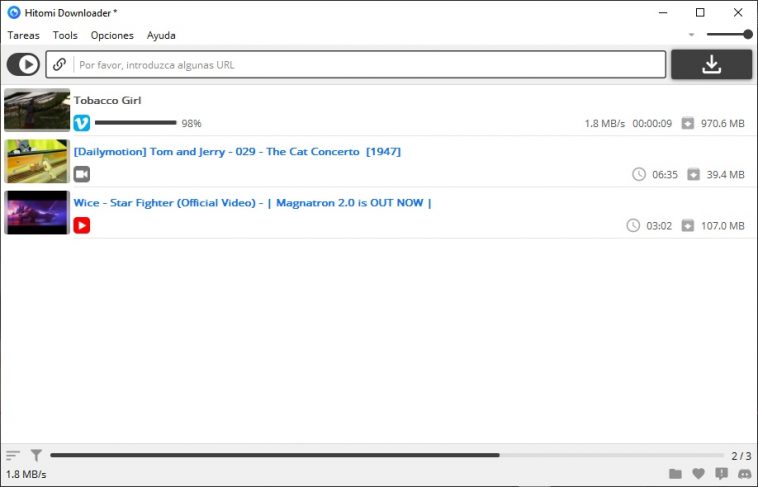Open the Discord icon in bottom right corner
The width and height of the screenshot is (758, 487).
(x=745, y=473)
